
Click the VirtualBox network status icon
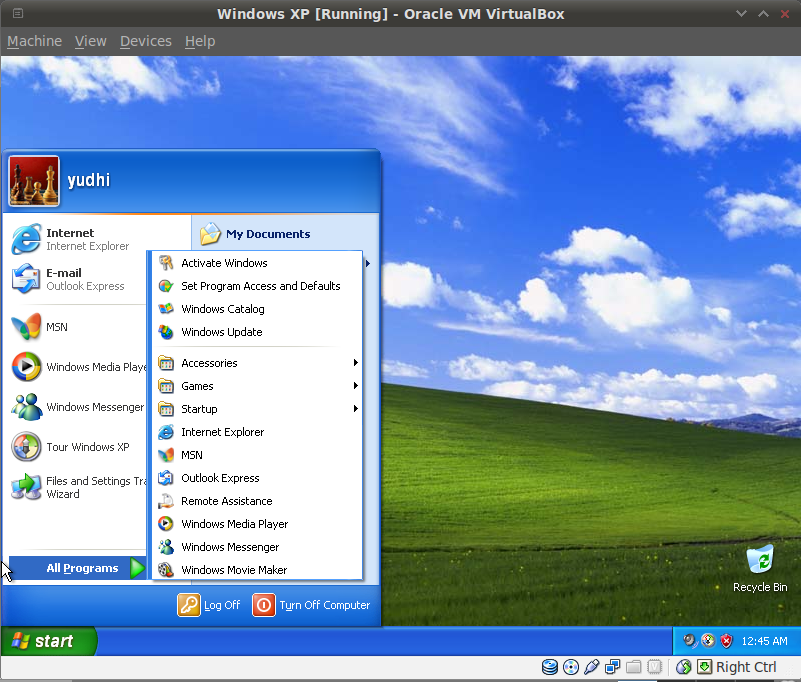pyautogui.click(x=612, y=667)
